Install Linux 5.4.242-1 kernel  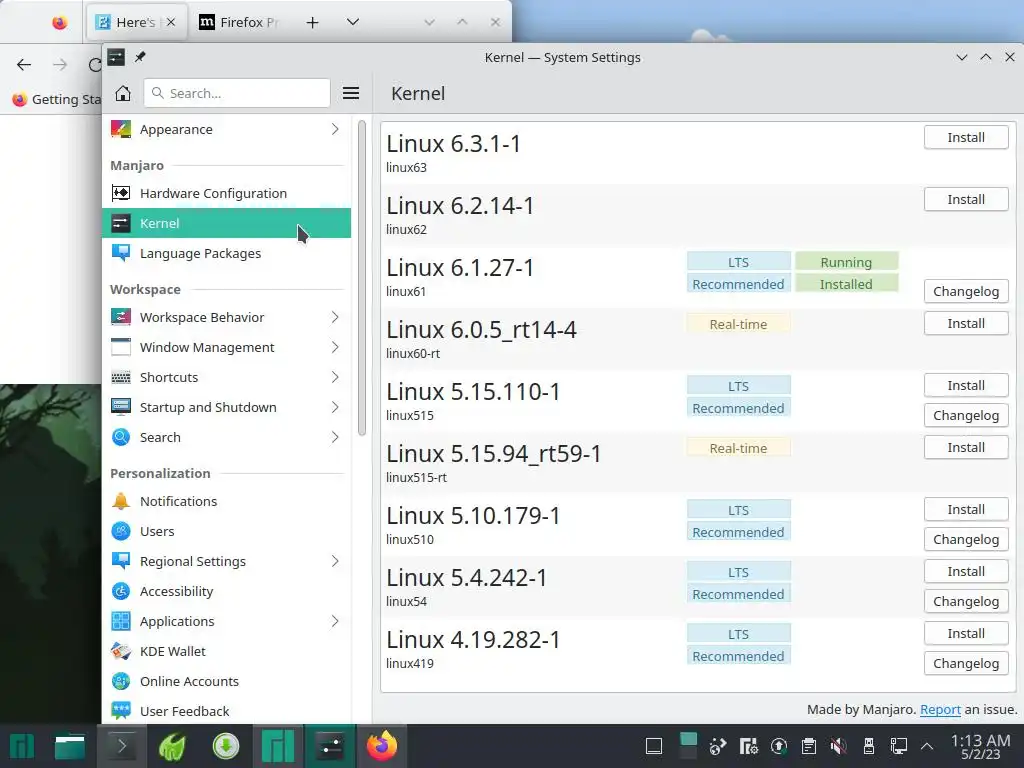[966, 571]
